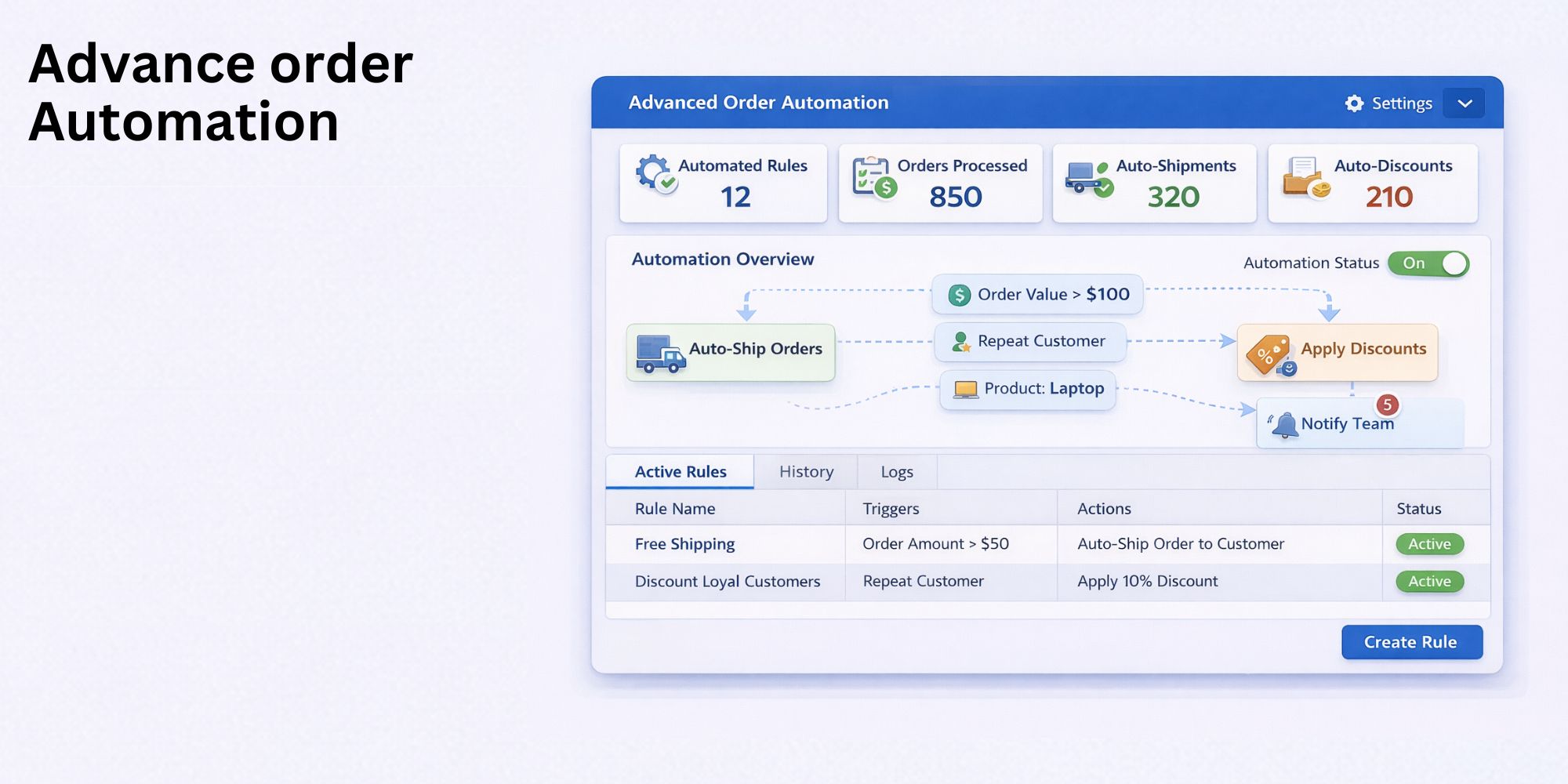Open the Auto-Ship Orders node

(731, 351)
